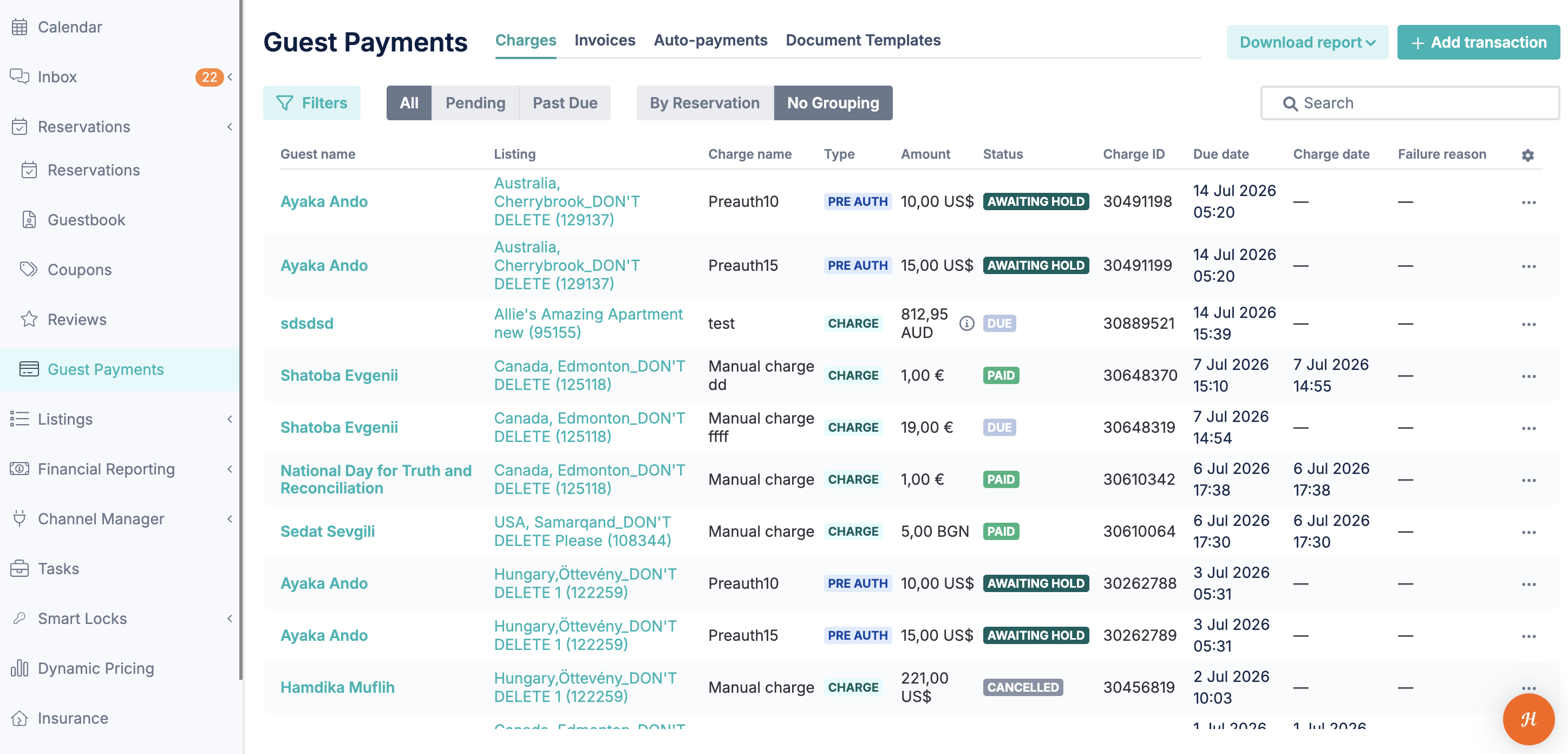Collapse the Reservations section chevron
The image size is (1568, 754).
click(230, 127)
